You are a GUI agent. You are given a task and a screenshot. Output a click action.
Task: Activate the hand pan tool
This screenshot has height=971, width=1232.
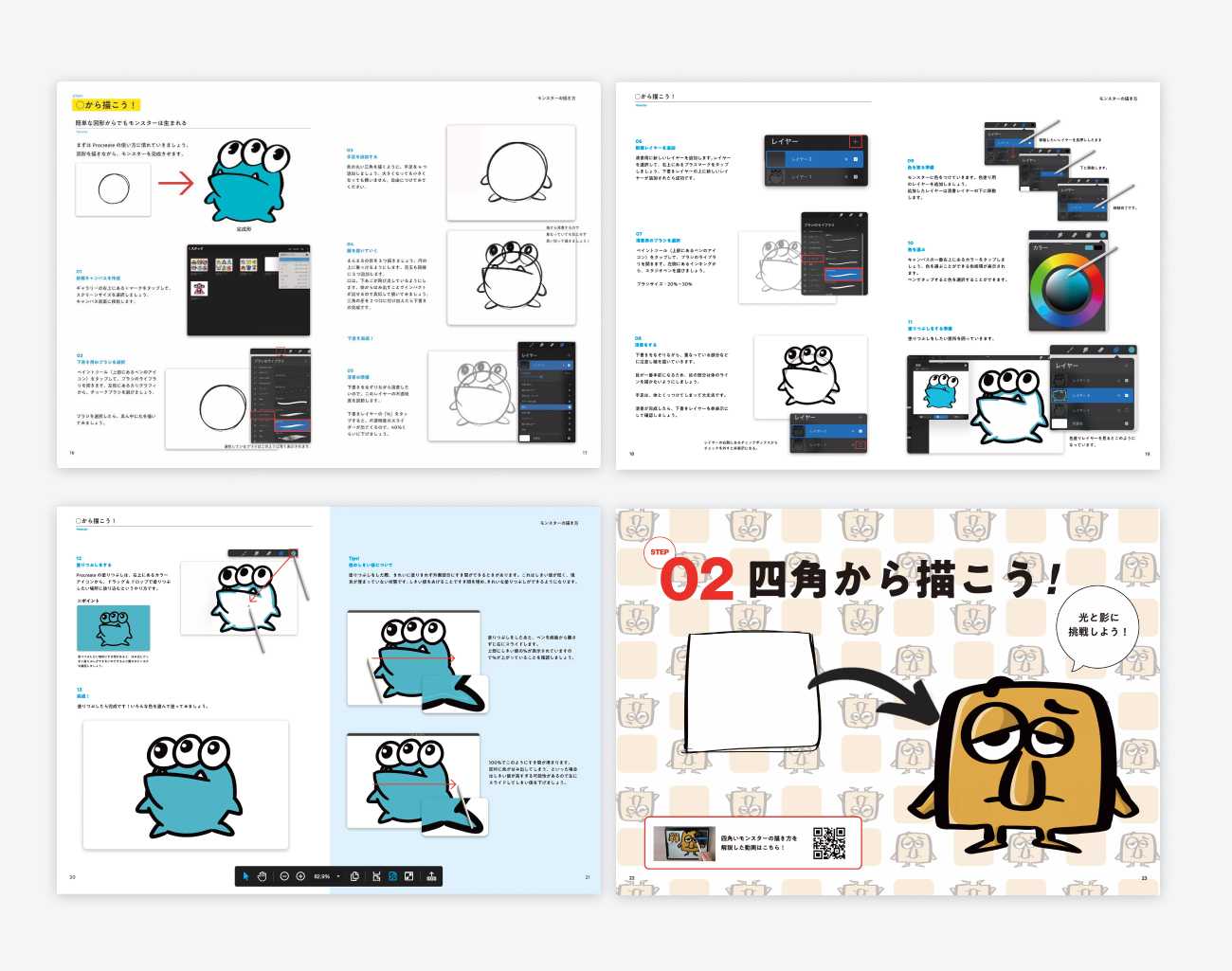tap(262, 876)
